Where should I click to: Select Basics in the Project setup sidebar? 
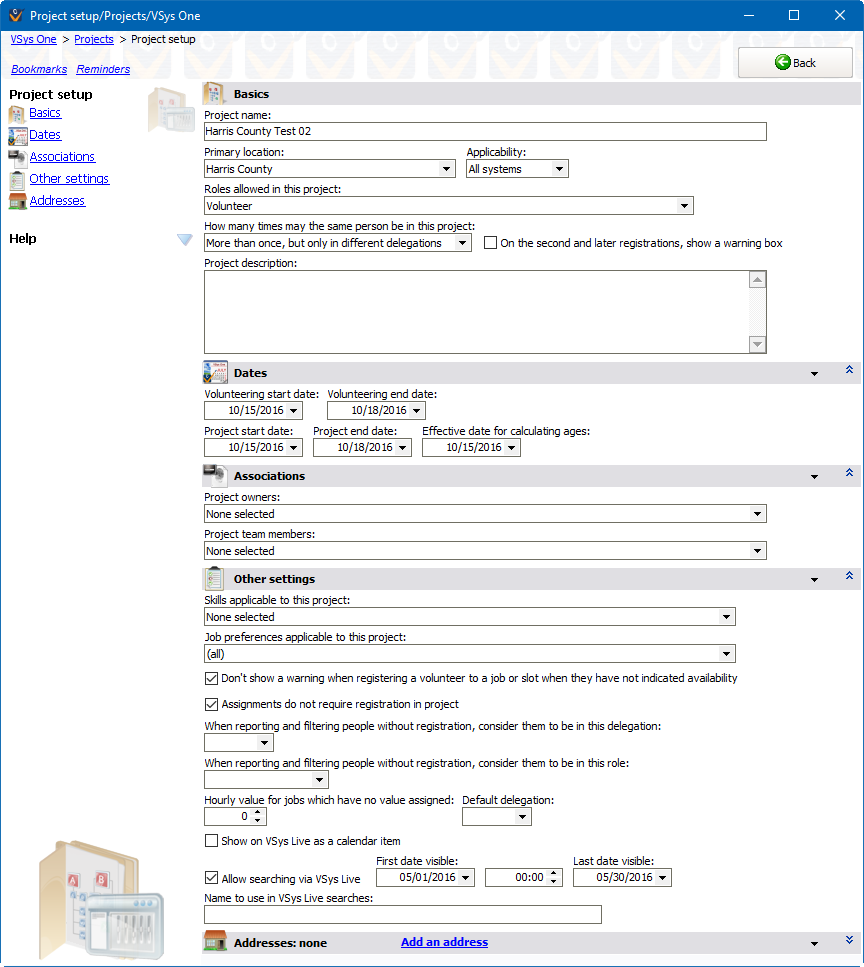[x=44, y=113]
